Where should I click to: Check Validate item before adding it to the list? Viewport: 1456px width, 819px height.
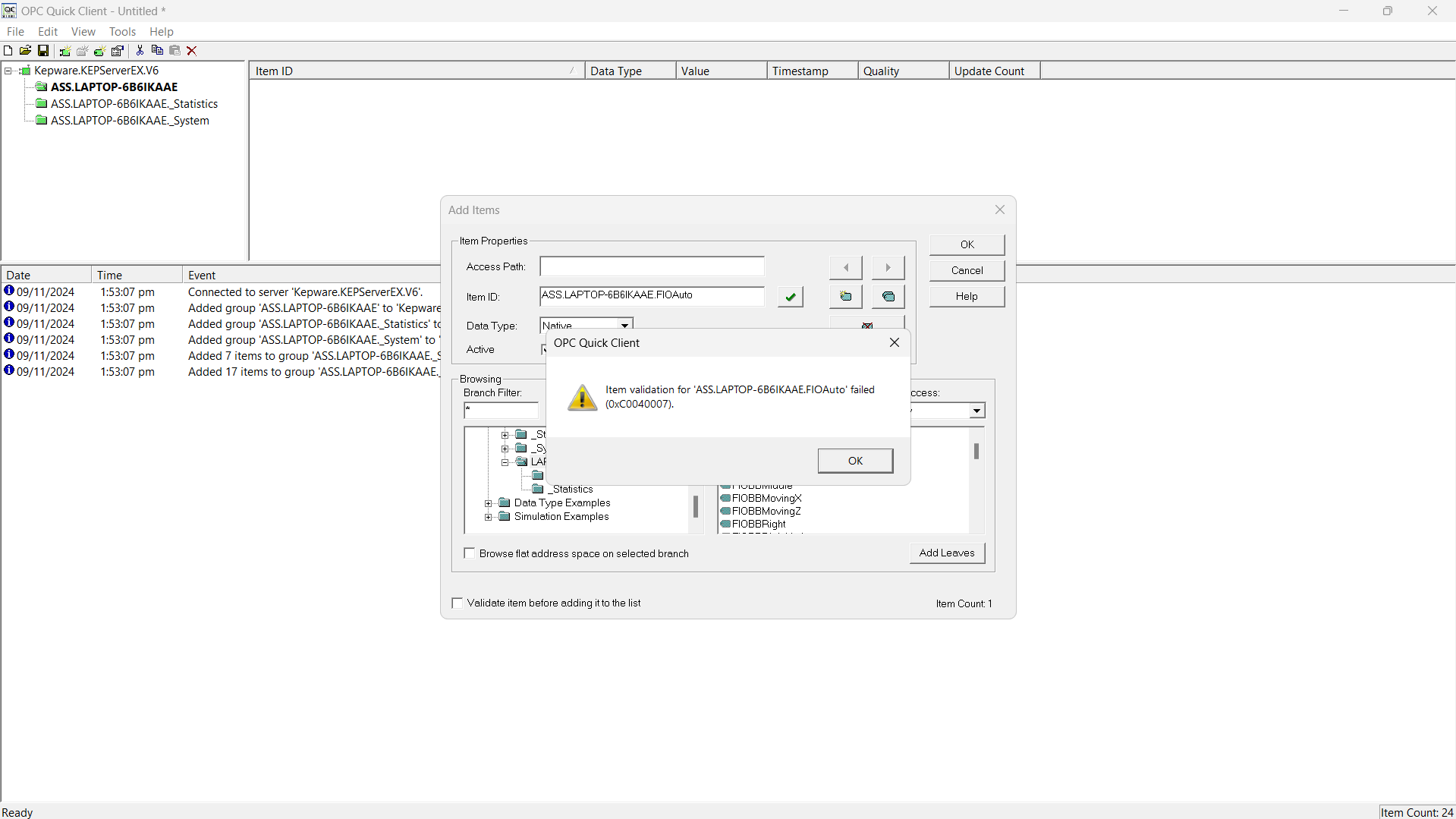(457, 602)
